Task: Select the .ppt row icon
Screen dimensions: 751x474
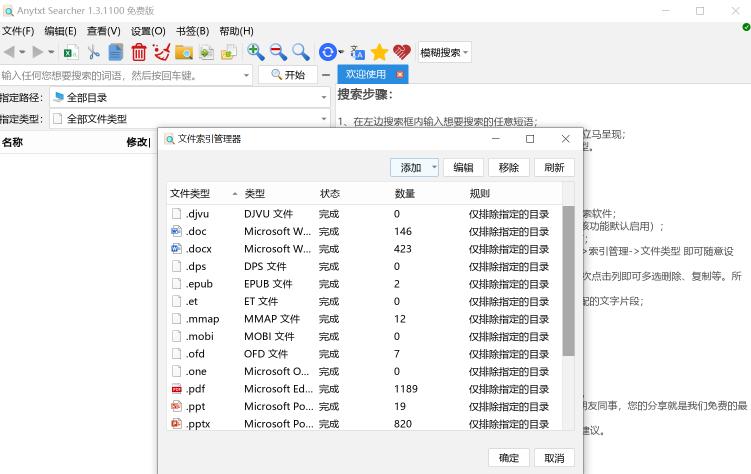Action: pos(176,406)
